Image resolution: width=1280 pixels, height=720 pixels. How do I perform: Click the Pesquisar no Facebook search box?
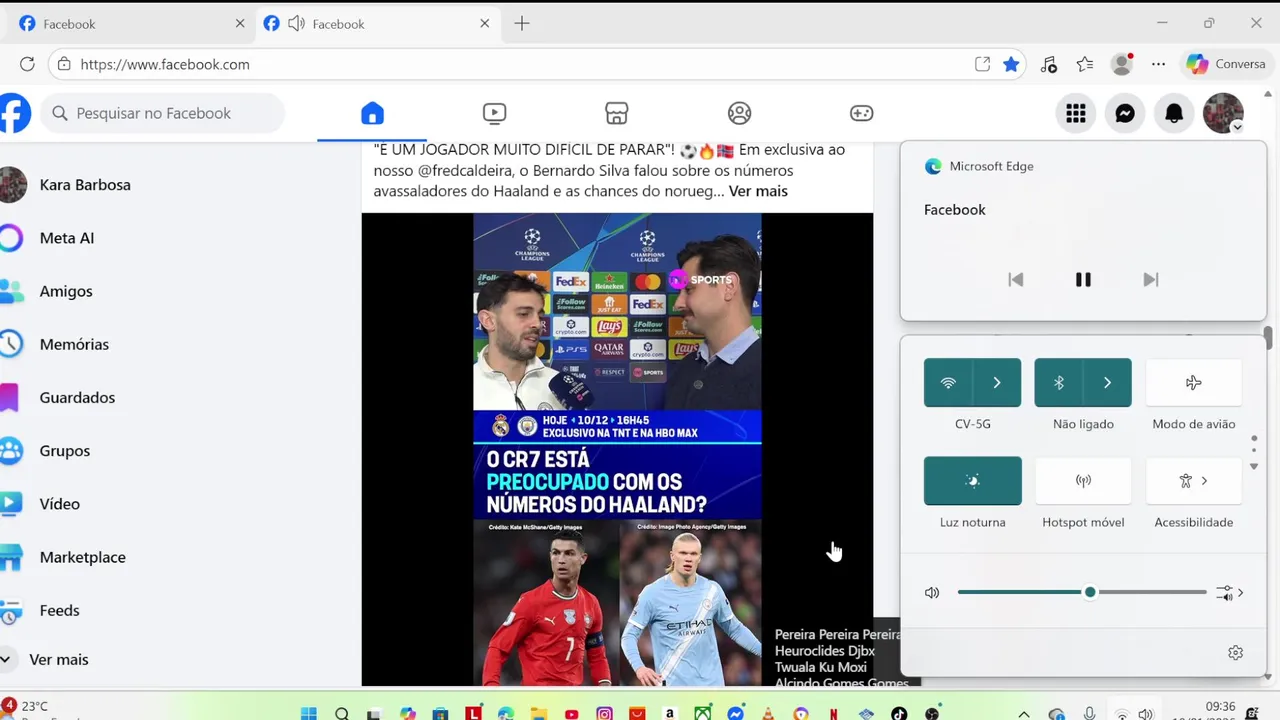[163, 113]
